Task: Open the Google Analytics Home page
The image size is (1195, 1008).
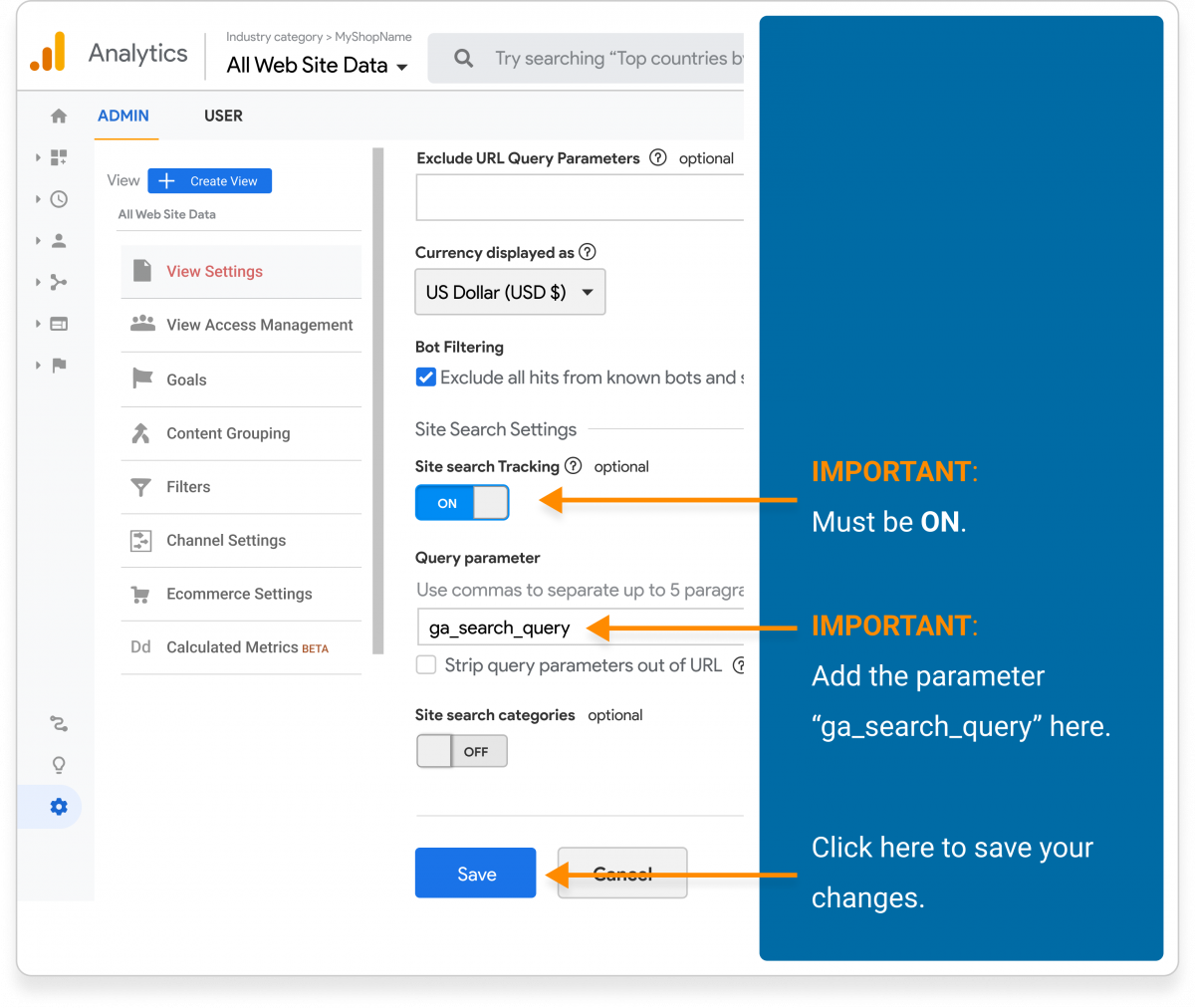Action: point(58,116)
